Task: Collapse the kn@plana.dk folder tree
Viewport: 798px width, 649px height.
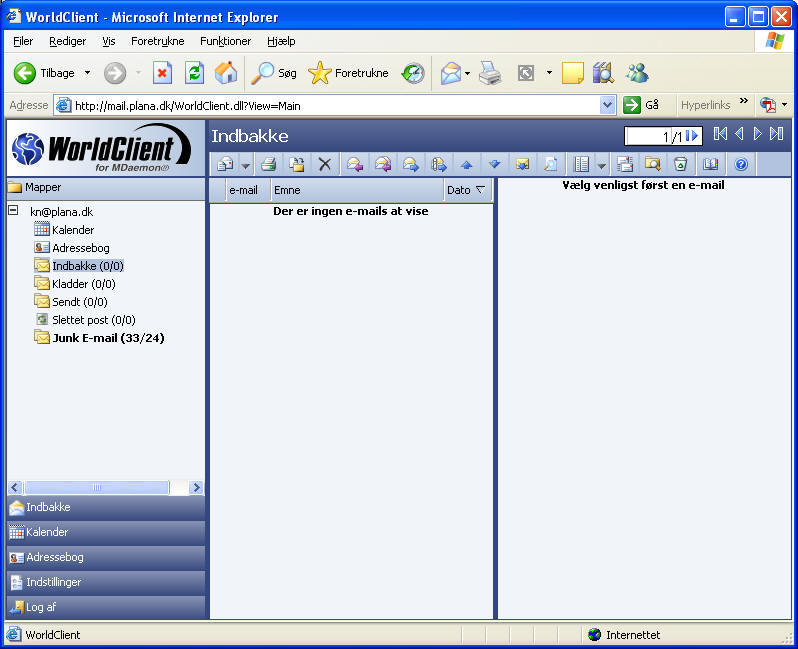Action: point(13,211)
